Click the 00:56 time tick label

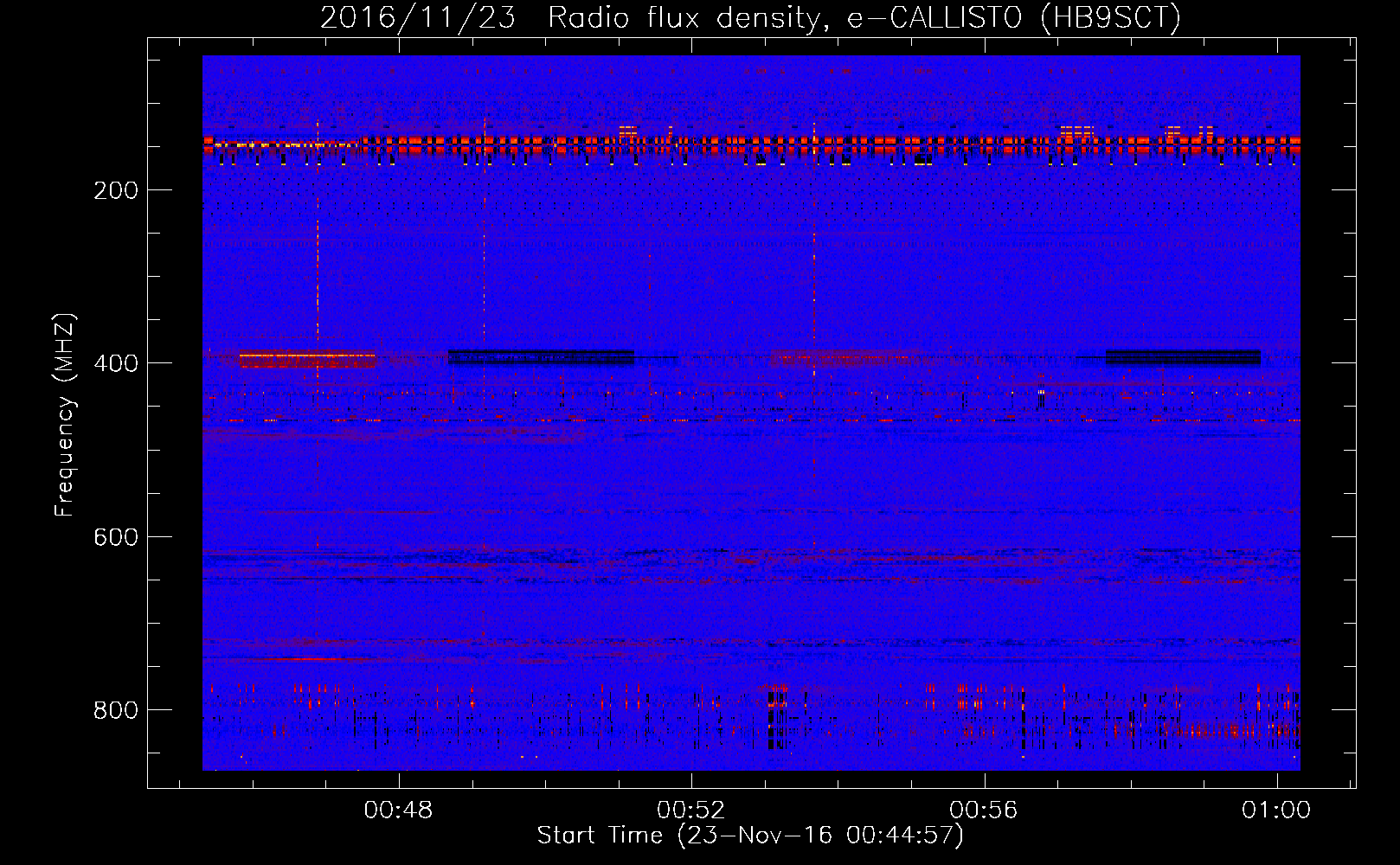[984, 811]
